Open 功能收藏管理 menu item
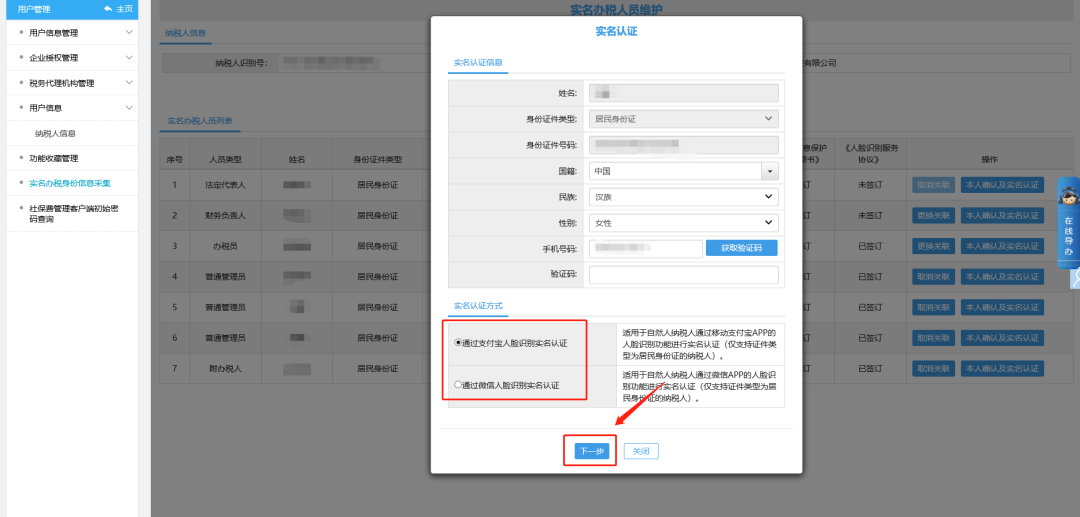1080x517 pixels. (x=54, y=158)
